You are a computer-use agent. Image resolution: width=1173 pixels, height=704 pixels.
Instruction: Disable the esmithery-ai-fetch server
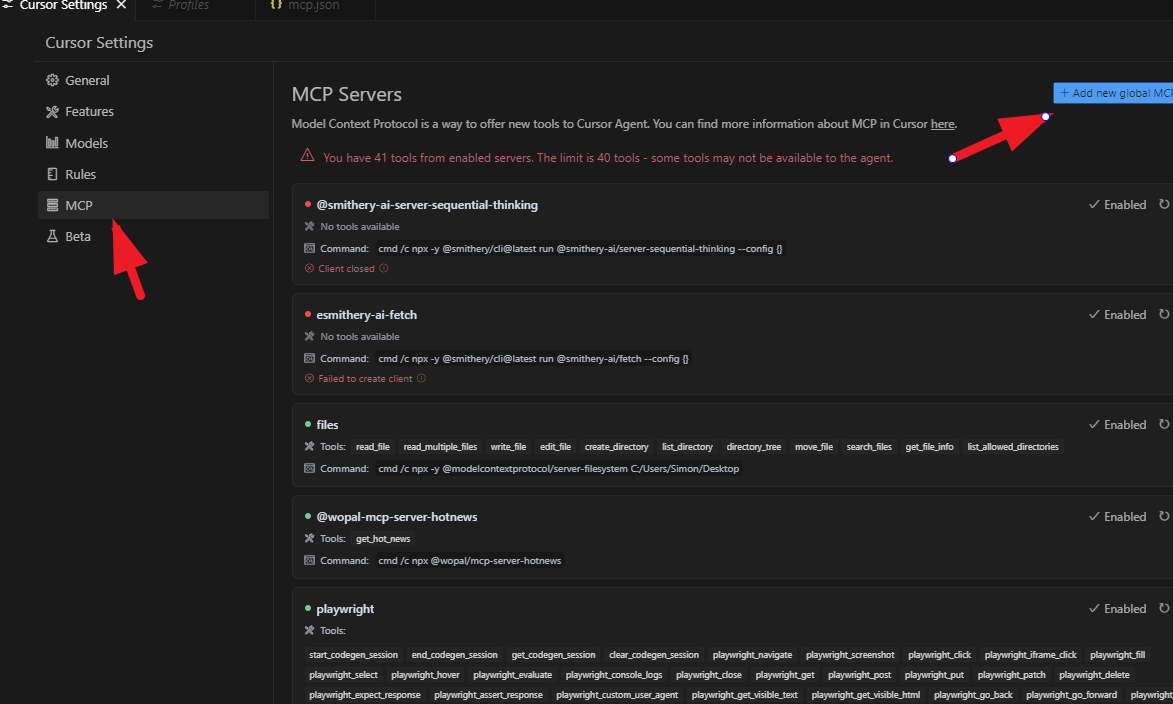coord(1118,315)
